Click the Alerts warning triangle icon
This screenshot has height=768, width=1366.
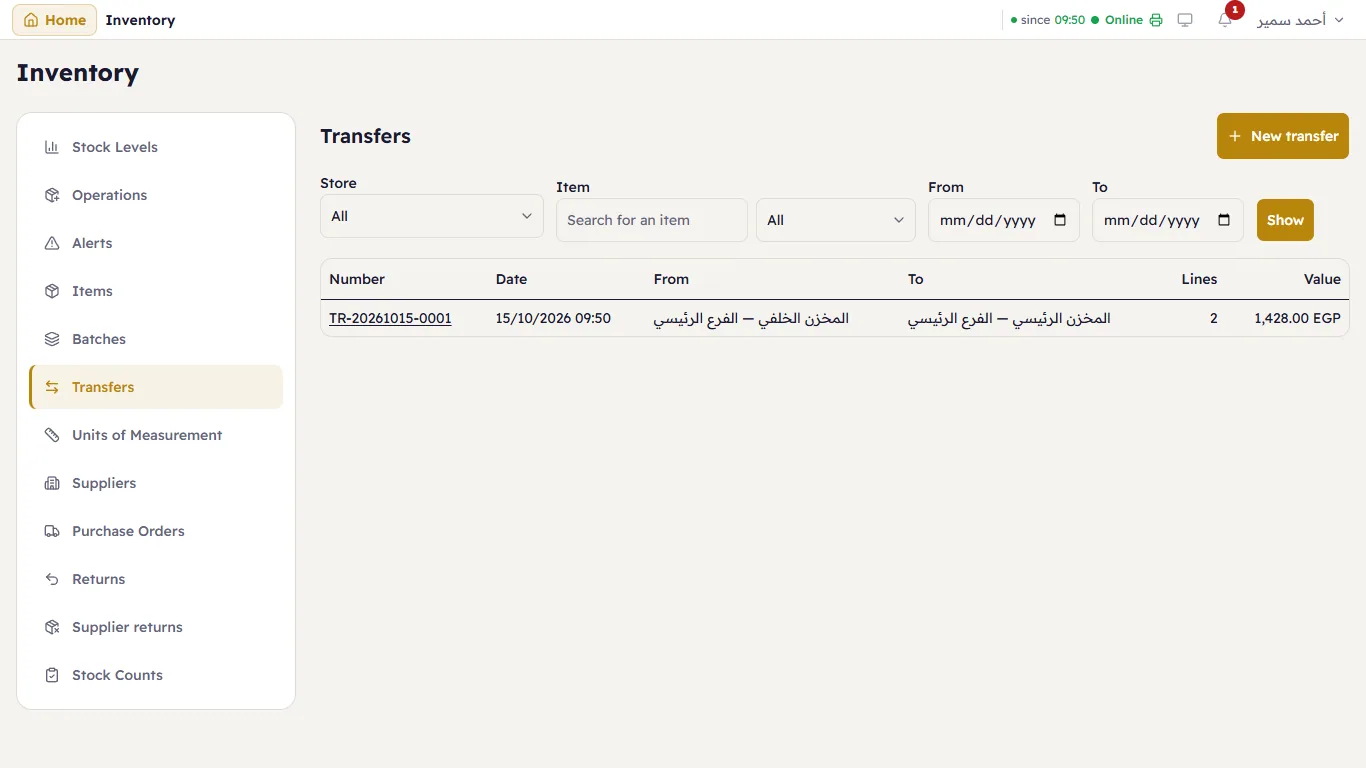[52, 243]
